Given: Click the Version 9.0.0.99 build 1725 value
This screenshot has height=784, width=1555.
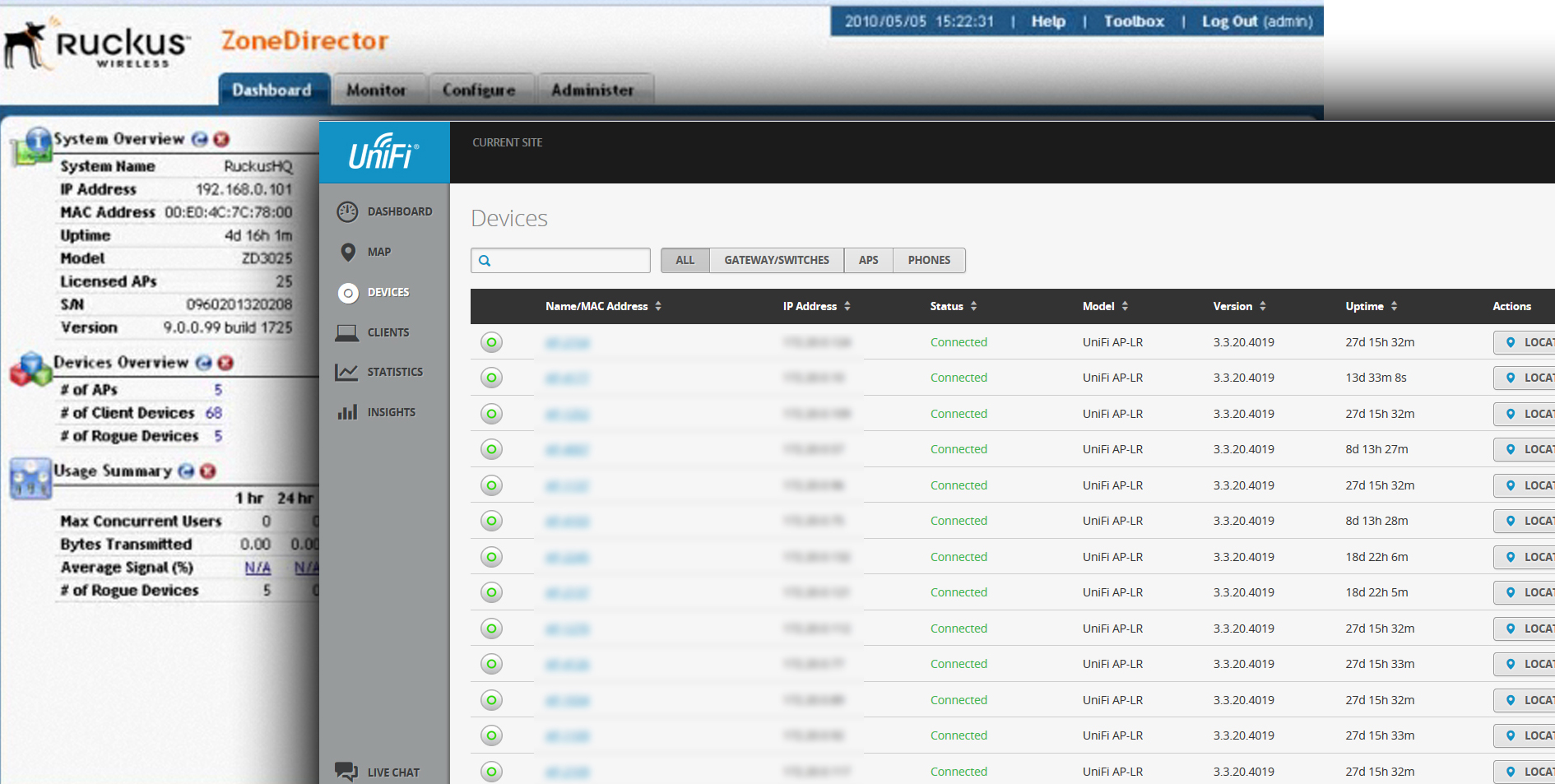Looking at the screenshot, I should pyautogui.click(x=228, y=327).
